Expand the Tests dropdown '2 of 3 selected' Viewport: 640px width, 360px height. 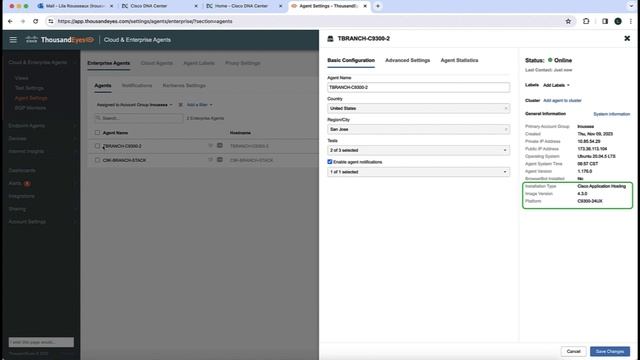pyautogui.click(x=418, y=150)
